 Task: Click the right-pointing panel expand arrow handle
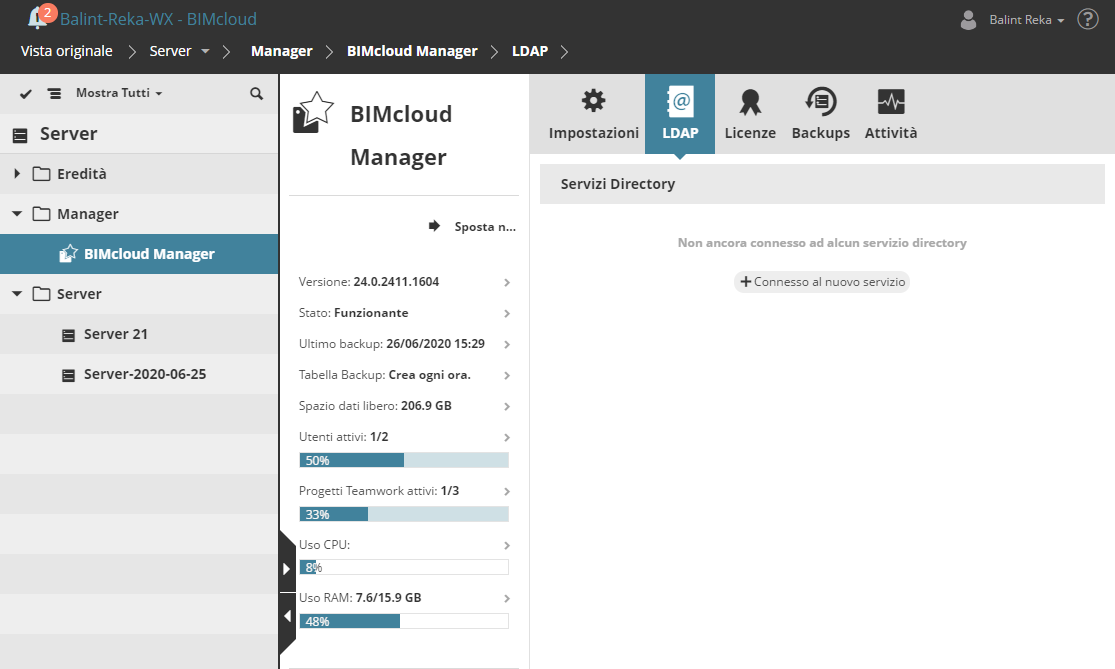(287, 569)
